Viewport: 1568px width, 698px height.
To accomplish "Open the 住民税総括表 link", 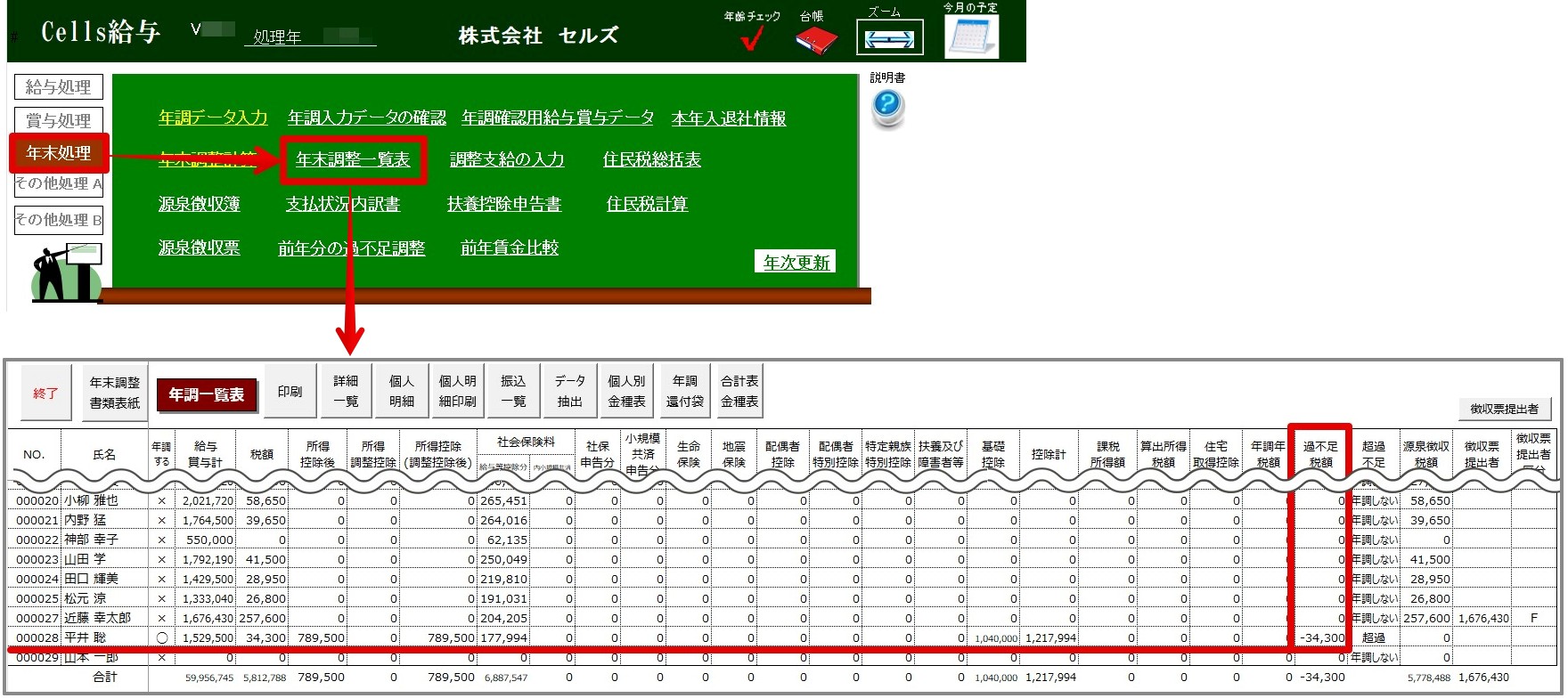I will coord(651,159).
